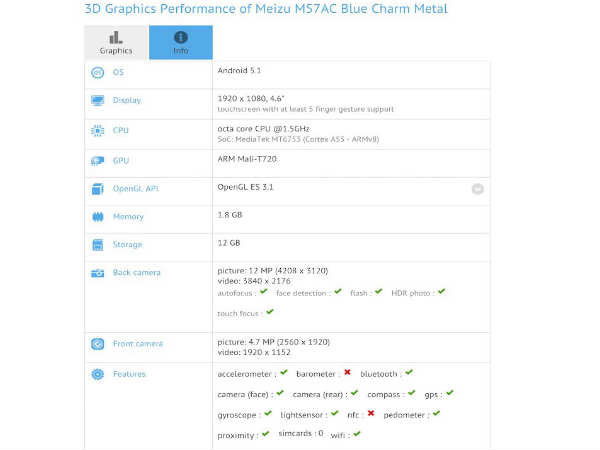Click octa core CPU @1.5GHz text
600x450 pixels.
[x=263, y=129]
